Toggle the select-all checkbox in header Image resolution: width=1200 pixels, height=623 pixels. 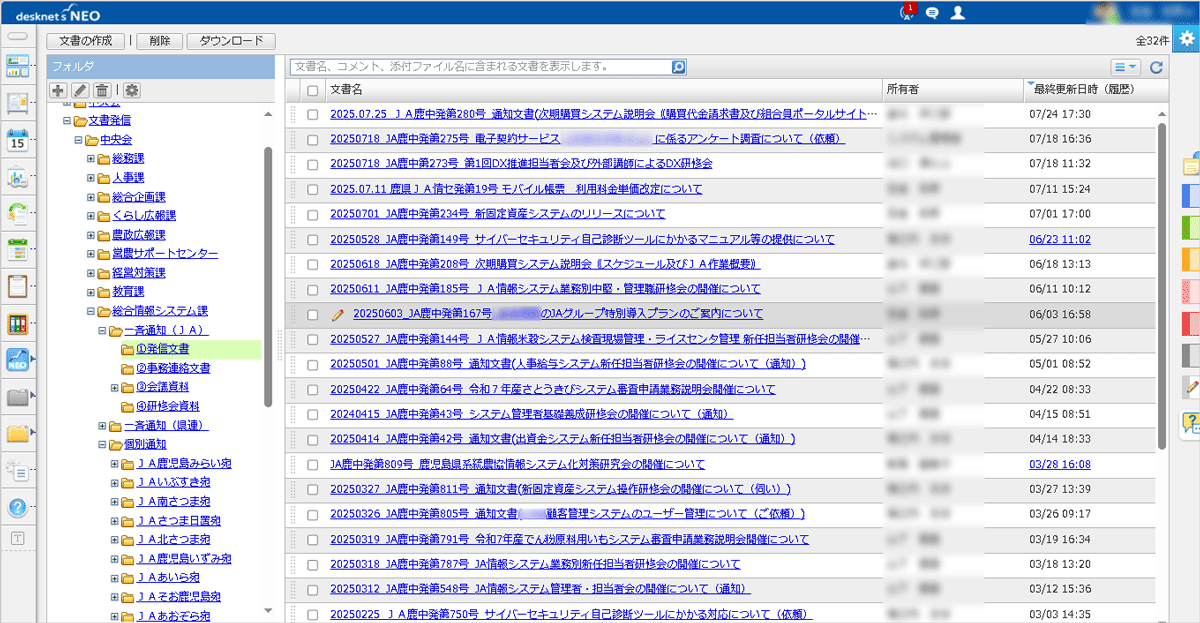click(313, 90)
